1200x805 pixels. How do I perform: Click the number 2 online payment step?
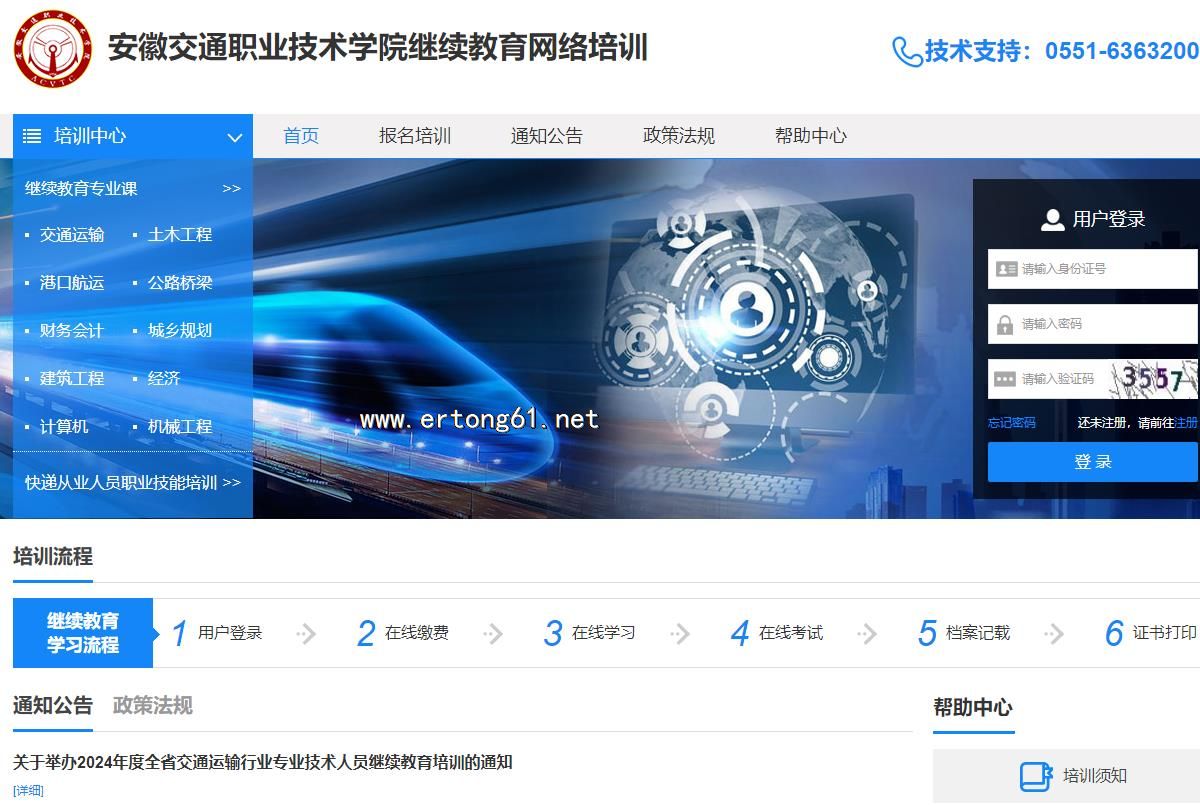pyautogui.click(x=366, y=633)
